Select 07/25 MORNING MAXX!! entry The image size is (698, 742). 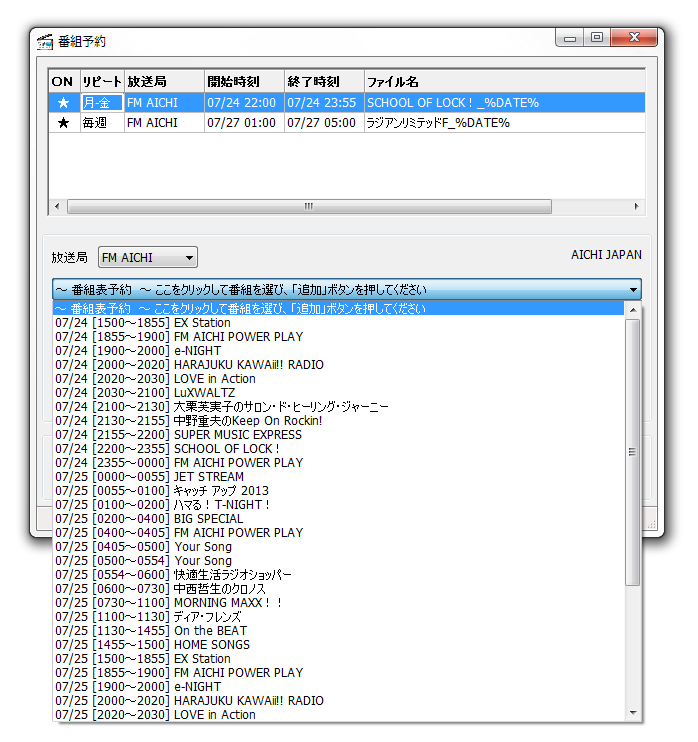338,603
